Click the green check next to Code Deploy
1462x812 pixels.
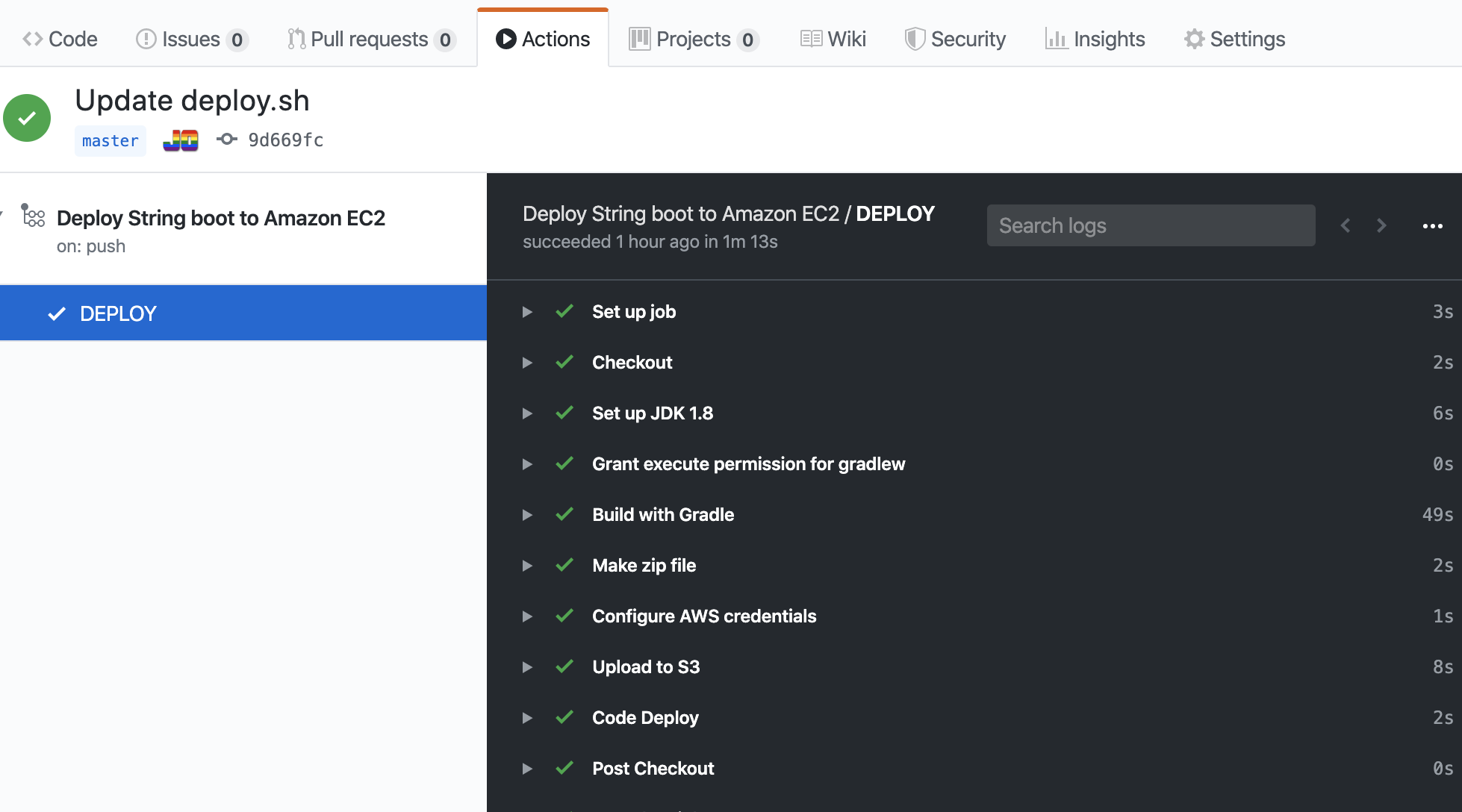[564, 717]
